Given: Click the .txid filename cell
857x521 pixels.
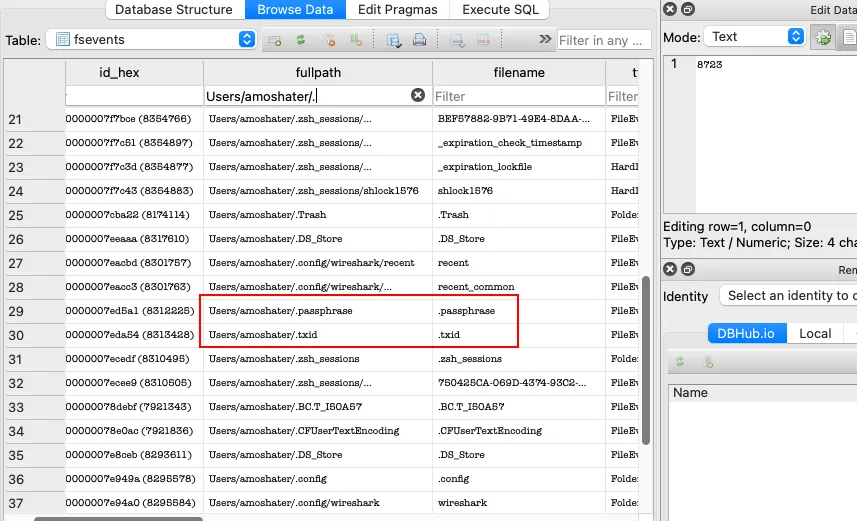Looking at the screenshot, I should [519, 335].
